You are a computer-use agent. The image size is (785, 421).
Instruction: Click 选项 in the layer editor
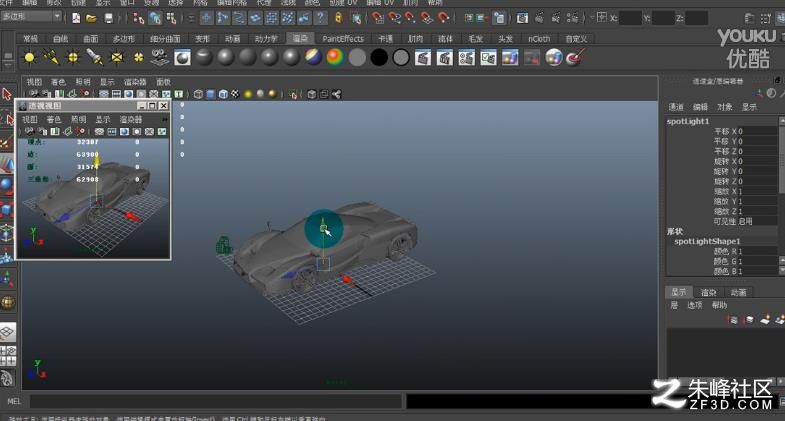tap(694, 305)
